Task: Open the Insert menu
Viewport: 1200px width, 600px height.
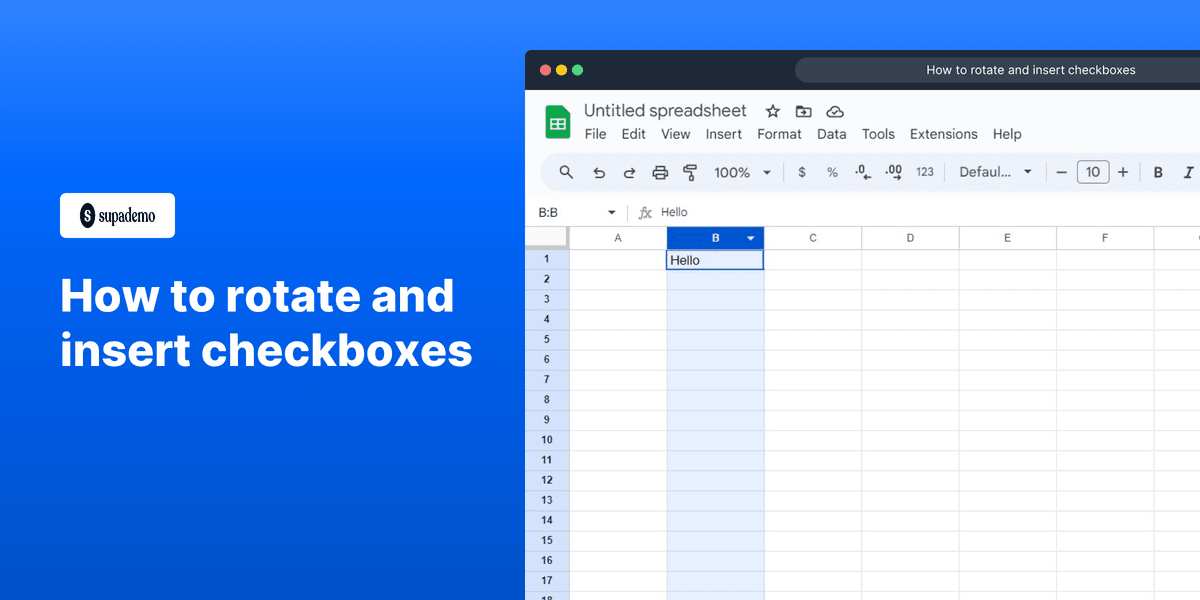Action: click(x=723, y=134)
